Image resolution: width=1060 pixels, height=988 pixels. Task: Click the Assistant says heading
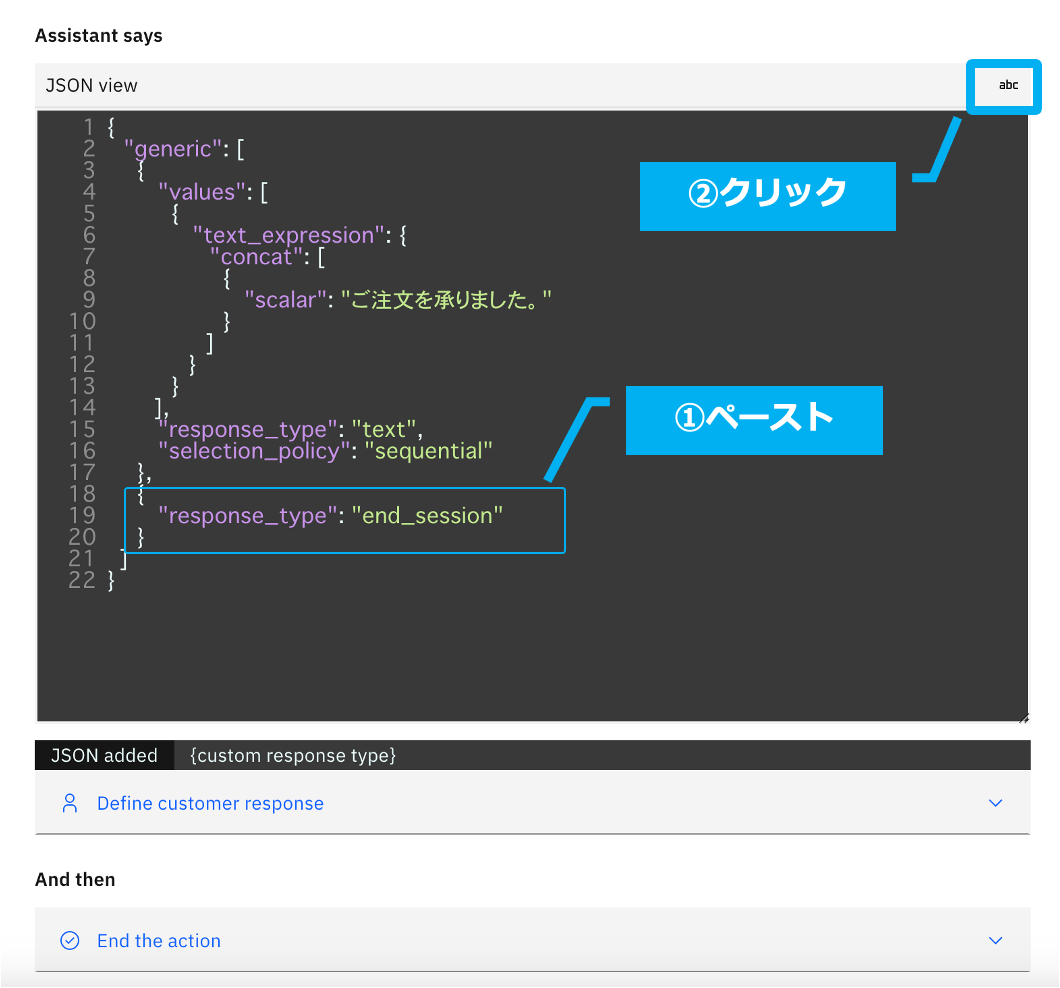[99, 36]
